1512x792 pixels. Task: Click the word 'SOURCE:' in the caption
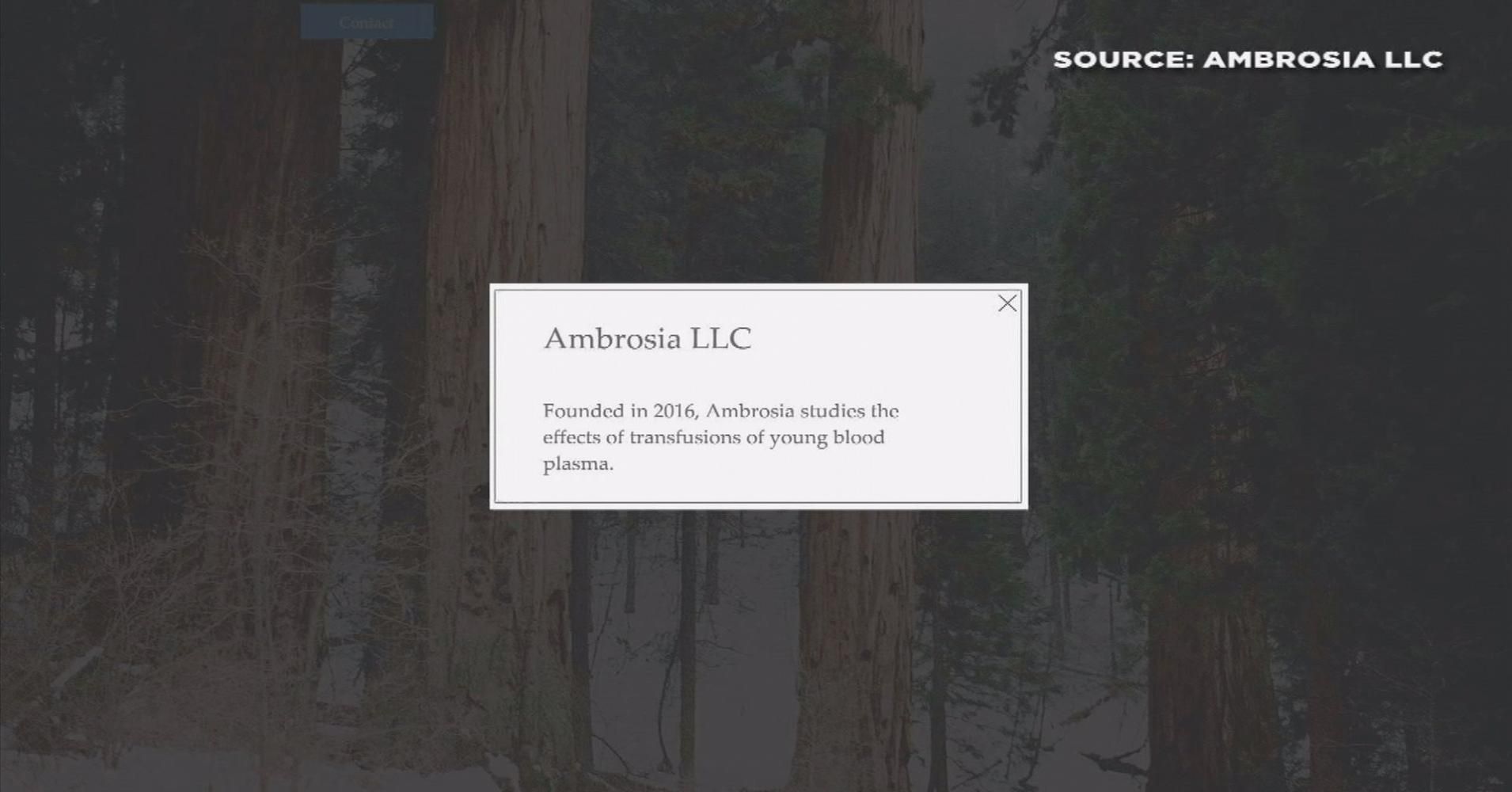pyautogui.click(x=1124, y=59)
